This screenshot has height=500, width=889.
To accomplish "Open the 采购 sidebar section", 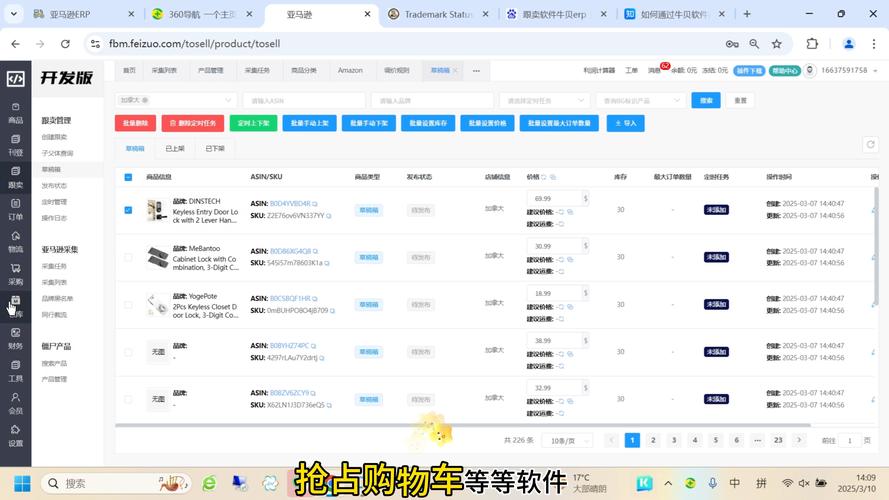I will 15,274.
